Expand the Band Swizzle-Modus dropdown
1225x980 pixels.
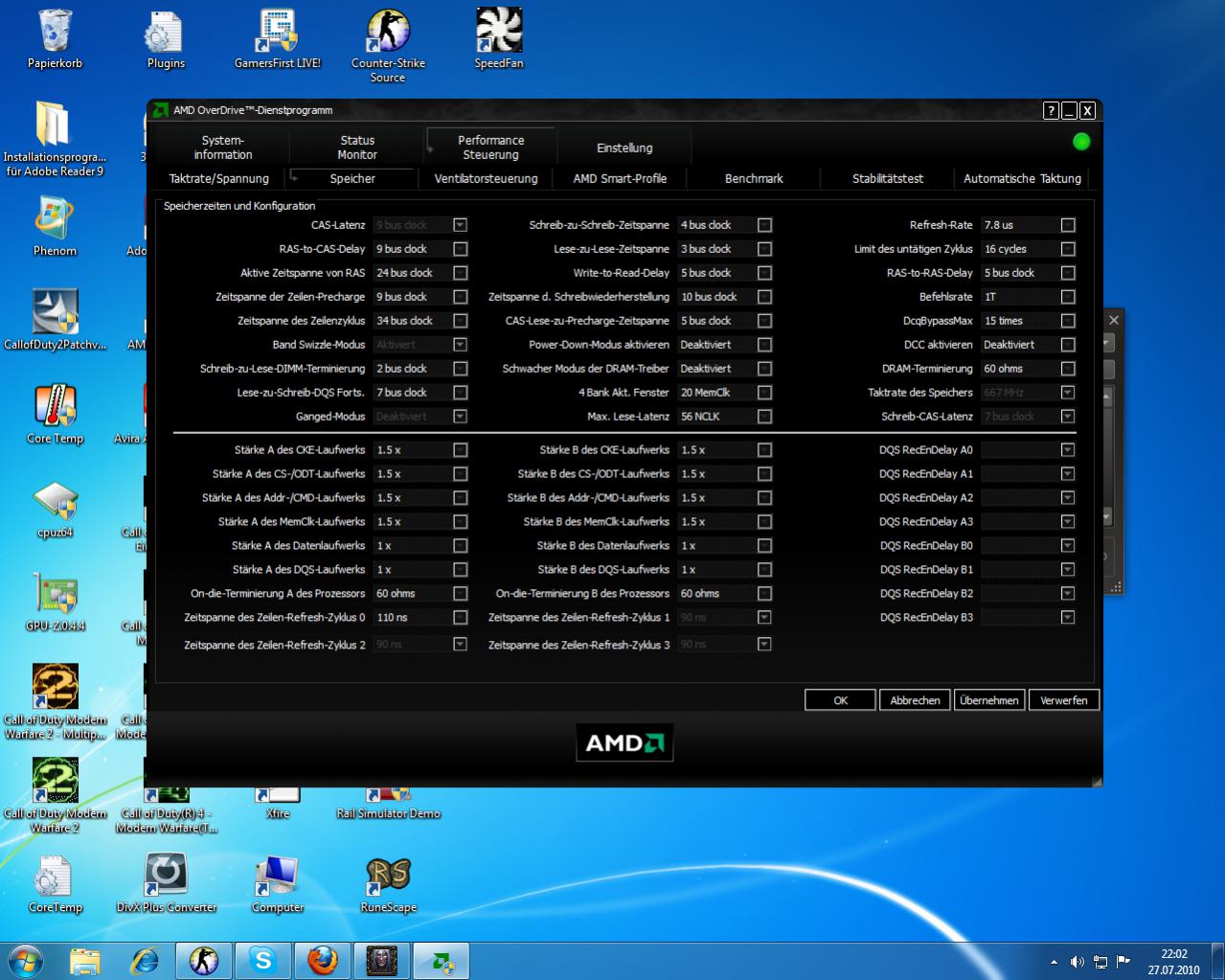click(x=460, y=345)
